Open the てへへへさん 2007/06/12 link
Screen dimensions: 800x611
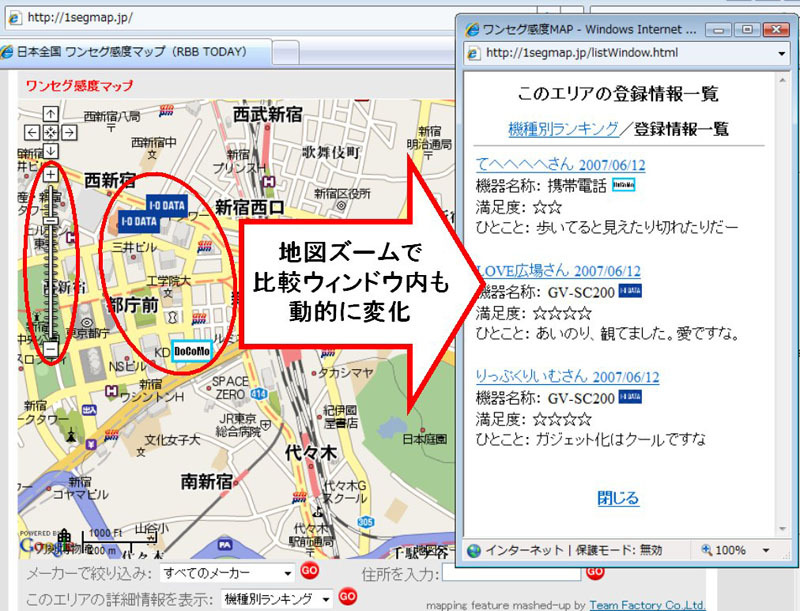point(561,165)
